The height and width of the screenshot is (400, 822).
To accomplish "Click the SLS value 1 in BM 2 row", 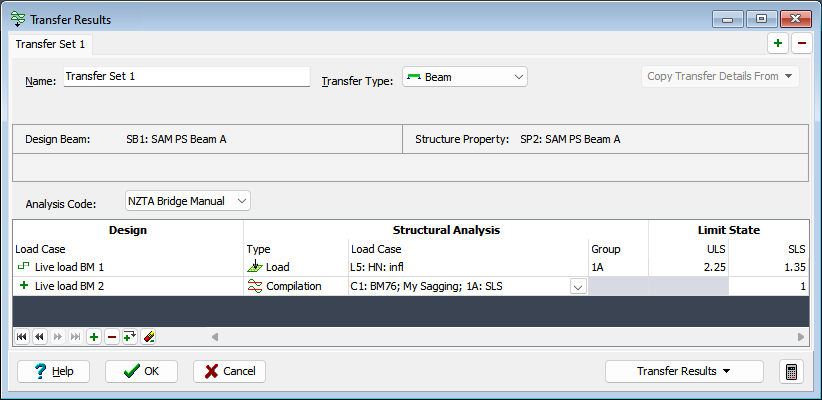I will pyautogui.click(x=768, y=286).
